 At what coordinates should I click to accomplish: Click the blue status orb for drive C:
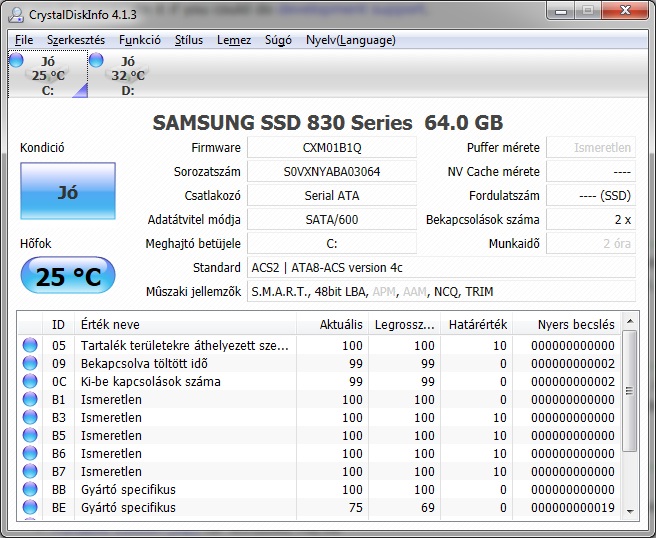(16, 60)
